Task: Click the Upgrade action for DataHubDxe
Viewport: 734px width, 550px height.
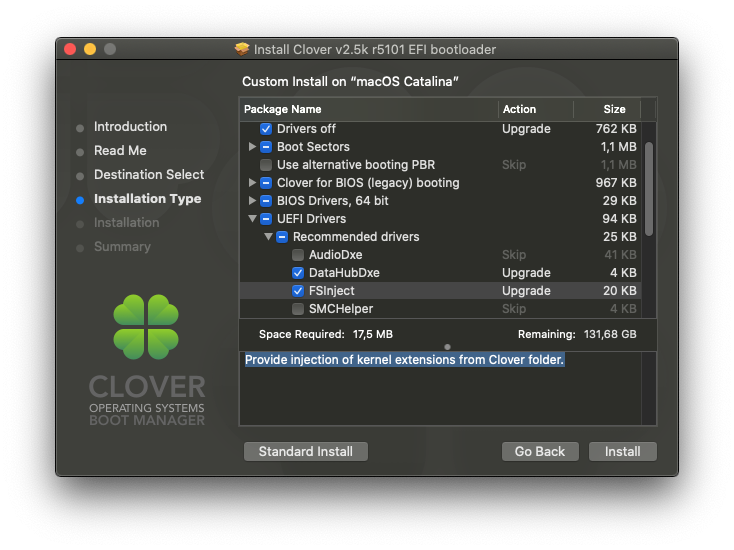Action: (x=526, y=273)
